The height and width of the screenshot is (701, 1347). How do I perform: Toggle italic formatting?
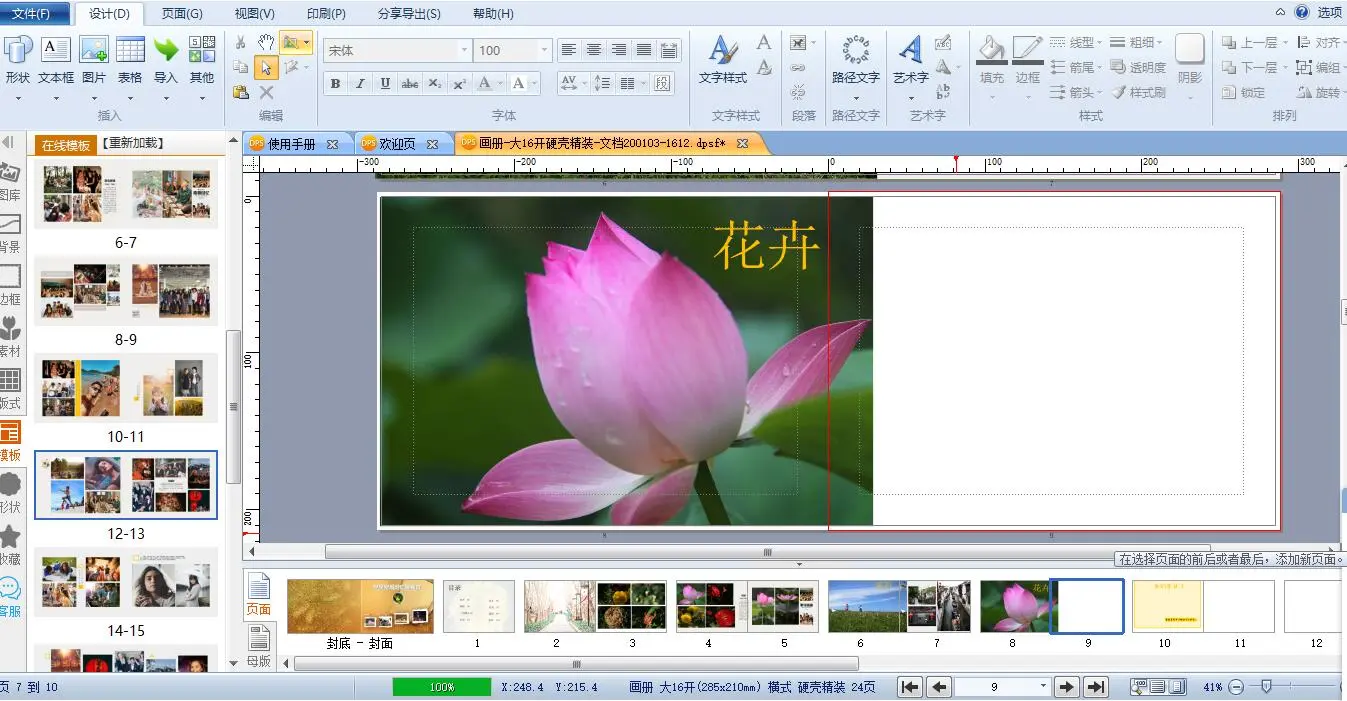click(360, 84)
